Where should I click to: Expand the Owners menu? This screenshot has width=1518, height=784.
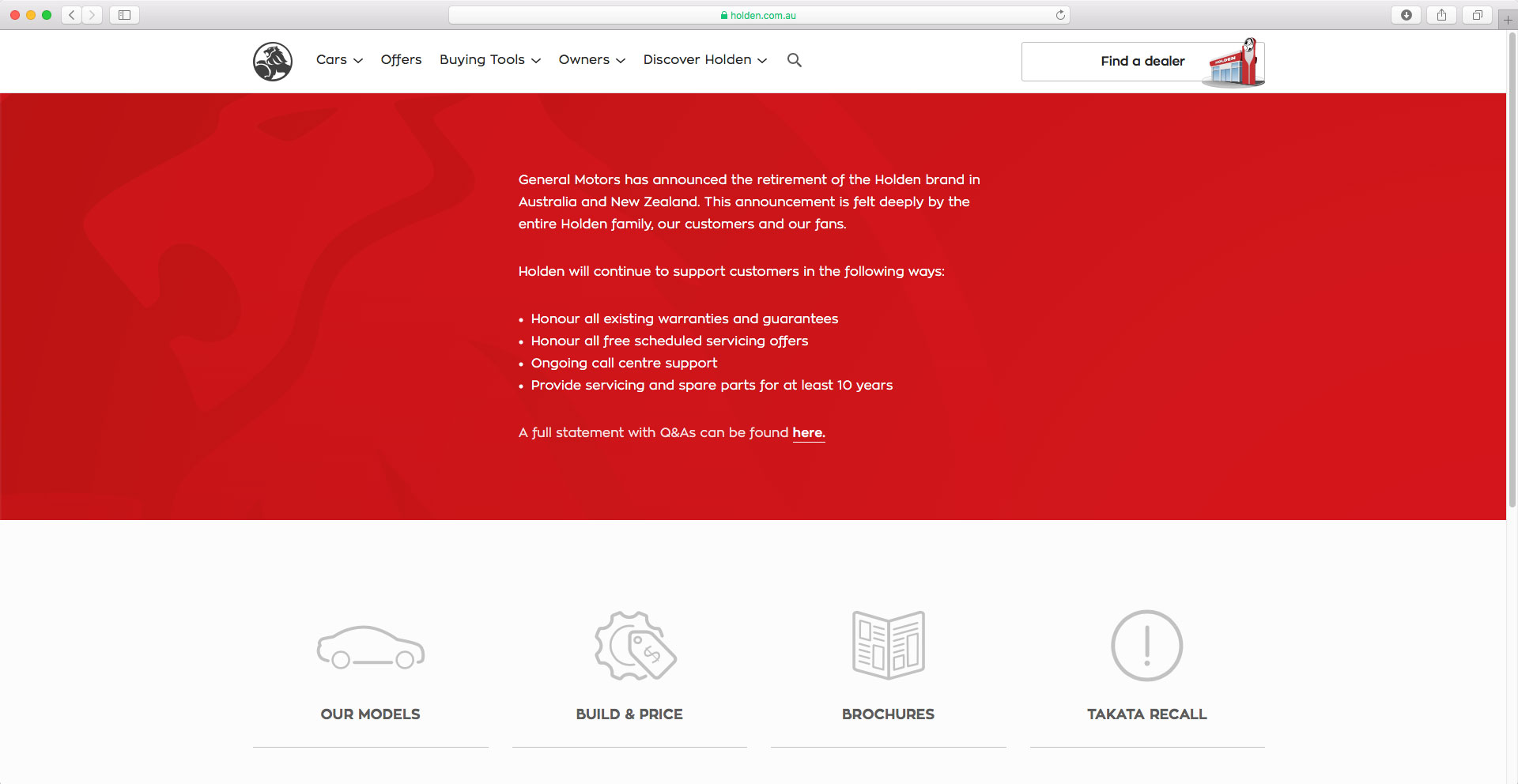pos(591,60)
